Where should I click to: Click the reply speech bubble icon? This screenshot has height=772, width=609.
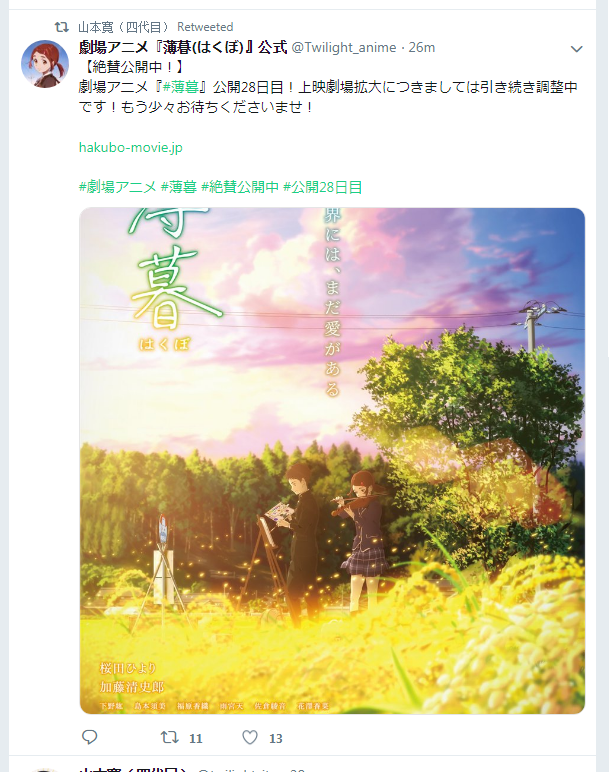coord(89,737)
